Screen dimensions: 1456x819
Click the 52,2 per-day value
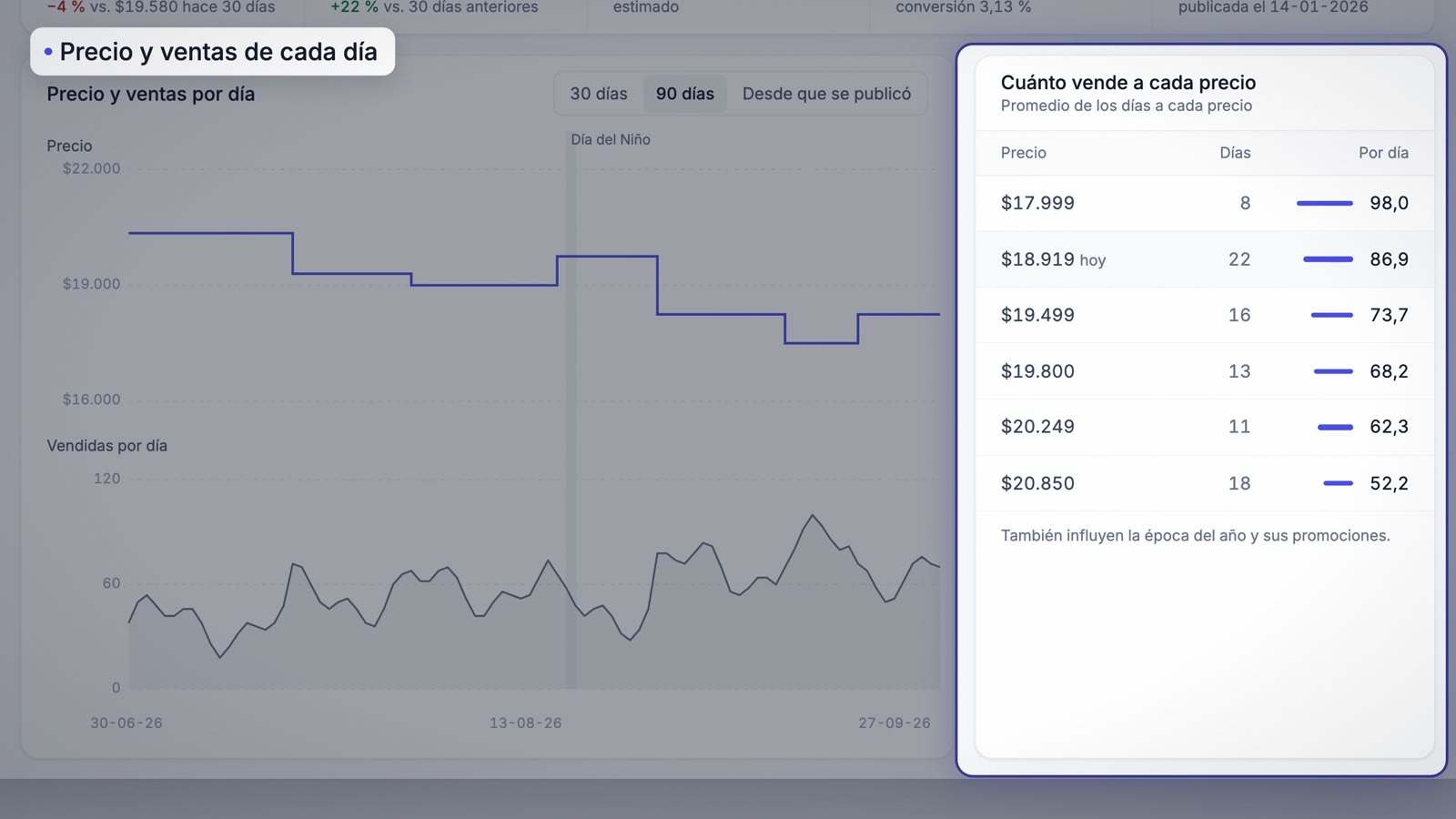[x=1389, y=483]
